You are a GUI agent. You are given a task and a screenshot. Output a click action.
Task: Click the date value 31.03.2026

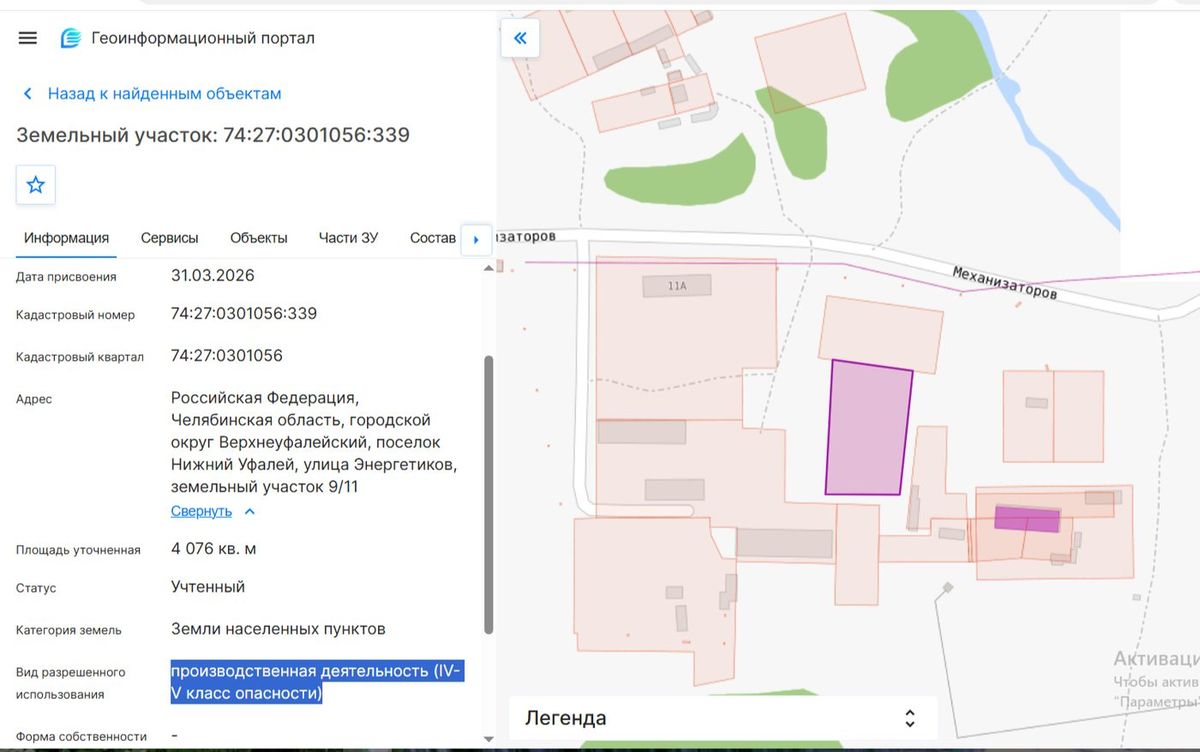[x=212, y=275]
